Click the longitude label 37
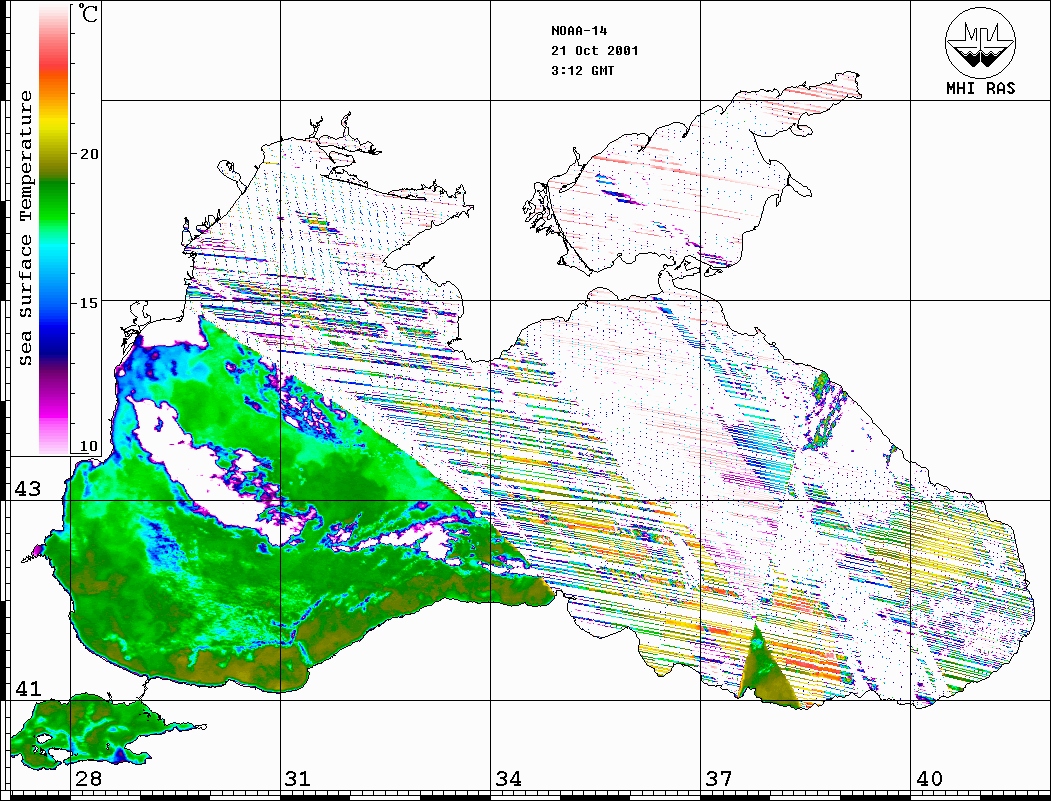This screenshot has width=1051, height=801. tap(719, 778)
